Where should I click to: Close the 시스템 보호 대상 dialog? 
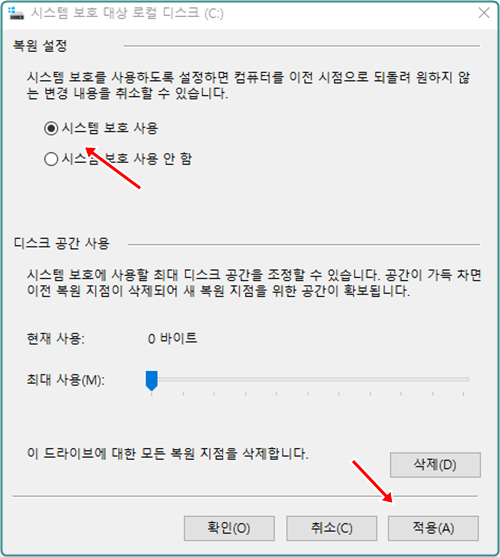coord(484,13)
